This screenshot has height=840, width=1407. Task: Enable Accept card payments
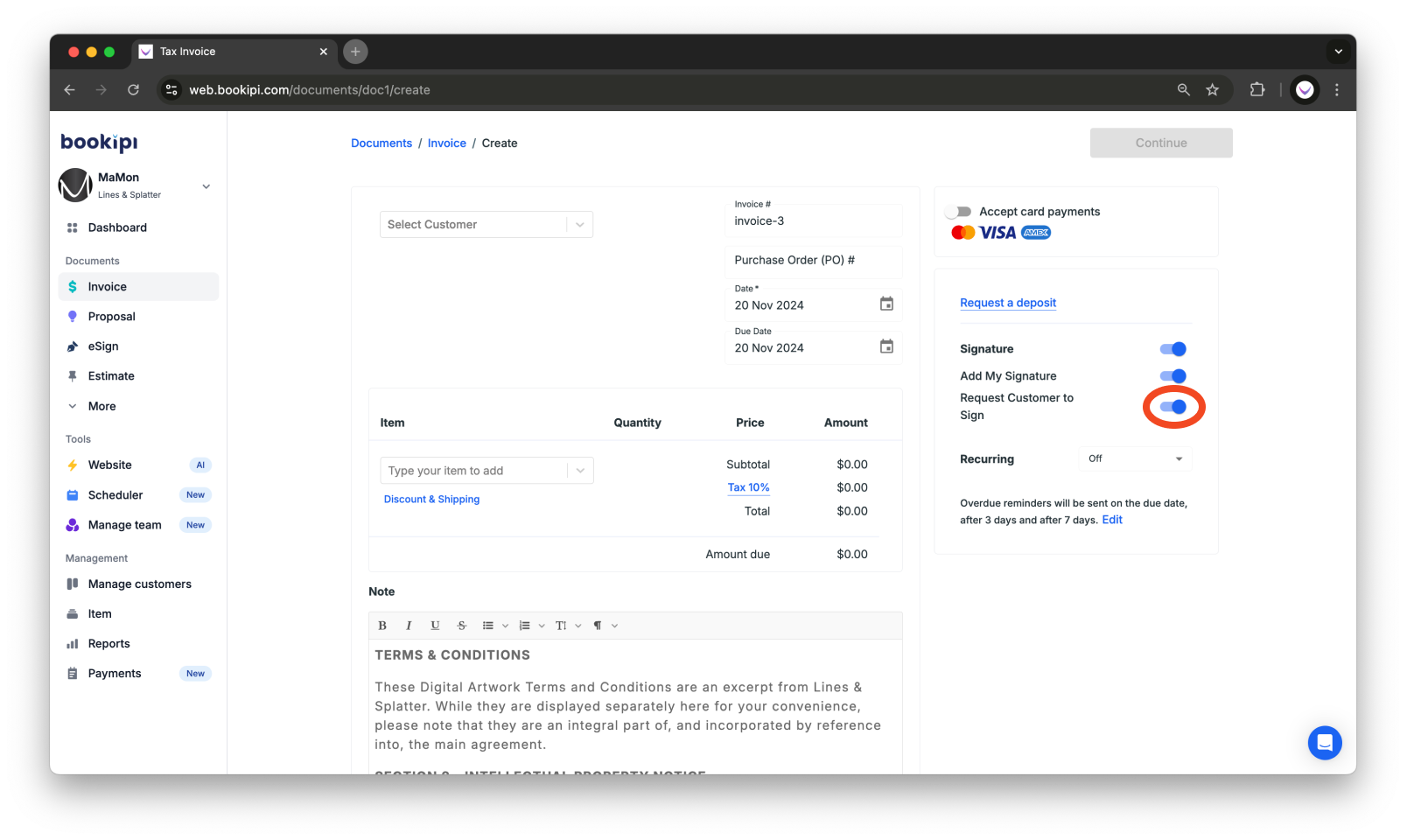click(x=959, y=211)
